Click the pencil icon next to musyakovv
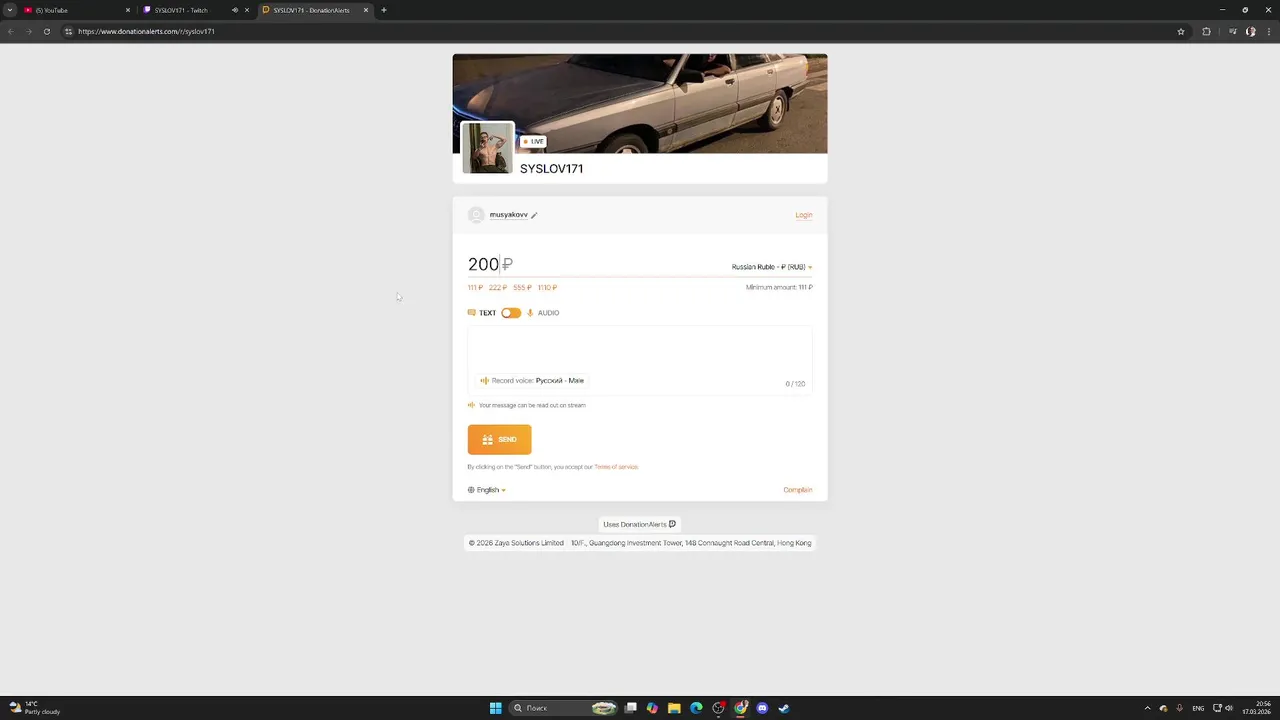 click(x=534, y=215)
